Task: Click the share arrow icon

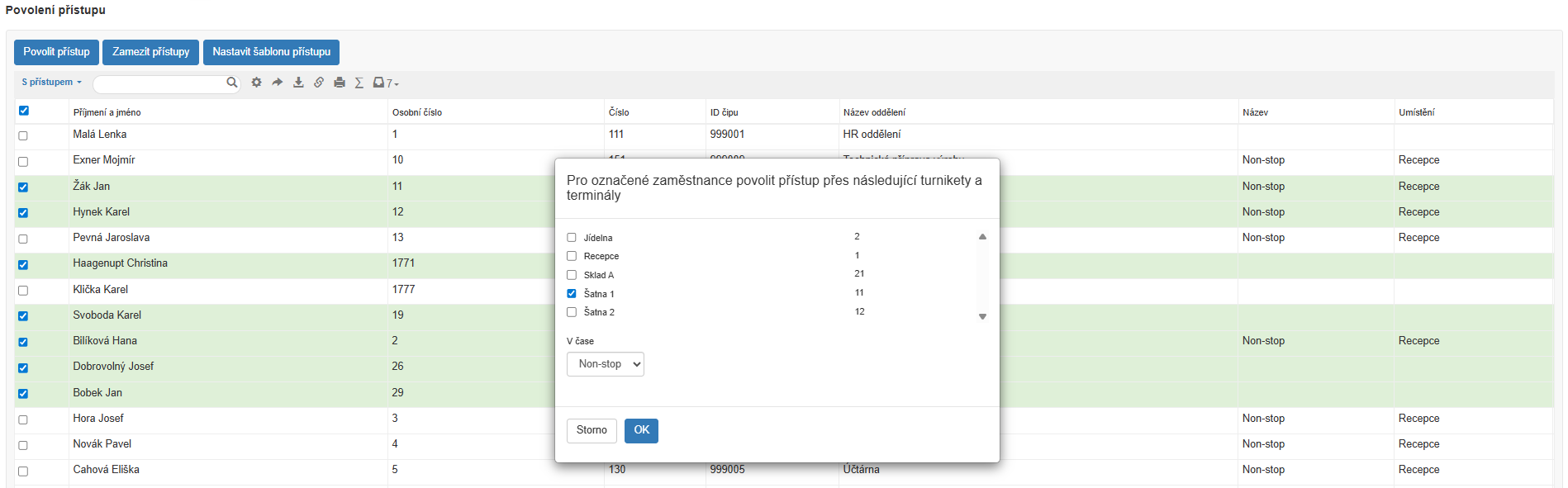Action: [278, 83]
